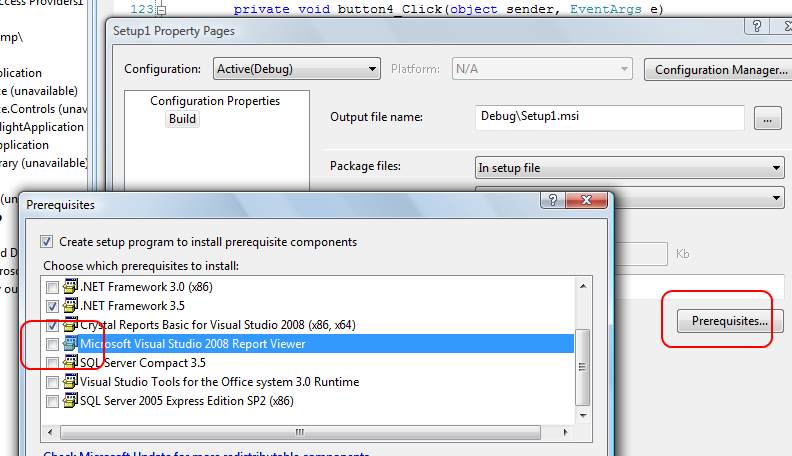Viewport: 792px width, 456px height.
Task: Check the SQL Server Compact 3.5 box
Action: (x=52, y=363)
